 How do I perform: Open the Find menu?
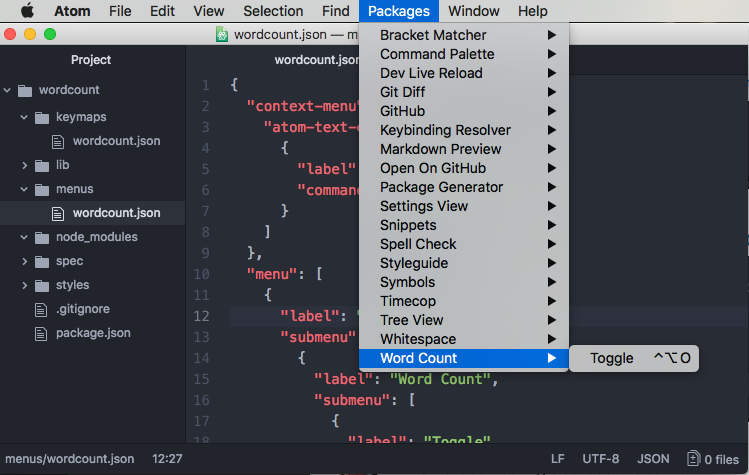coord(335,11)
